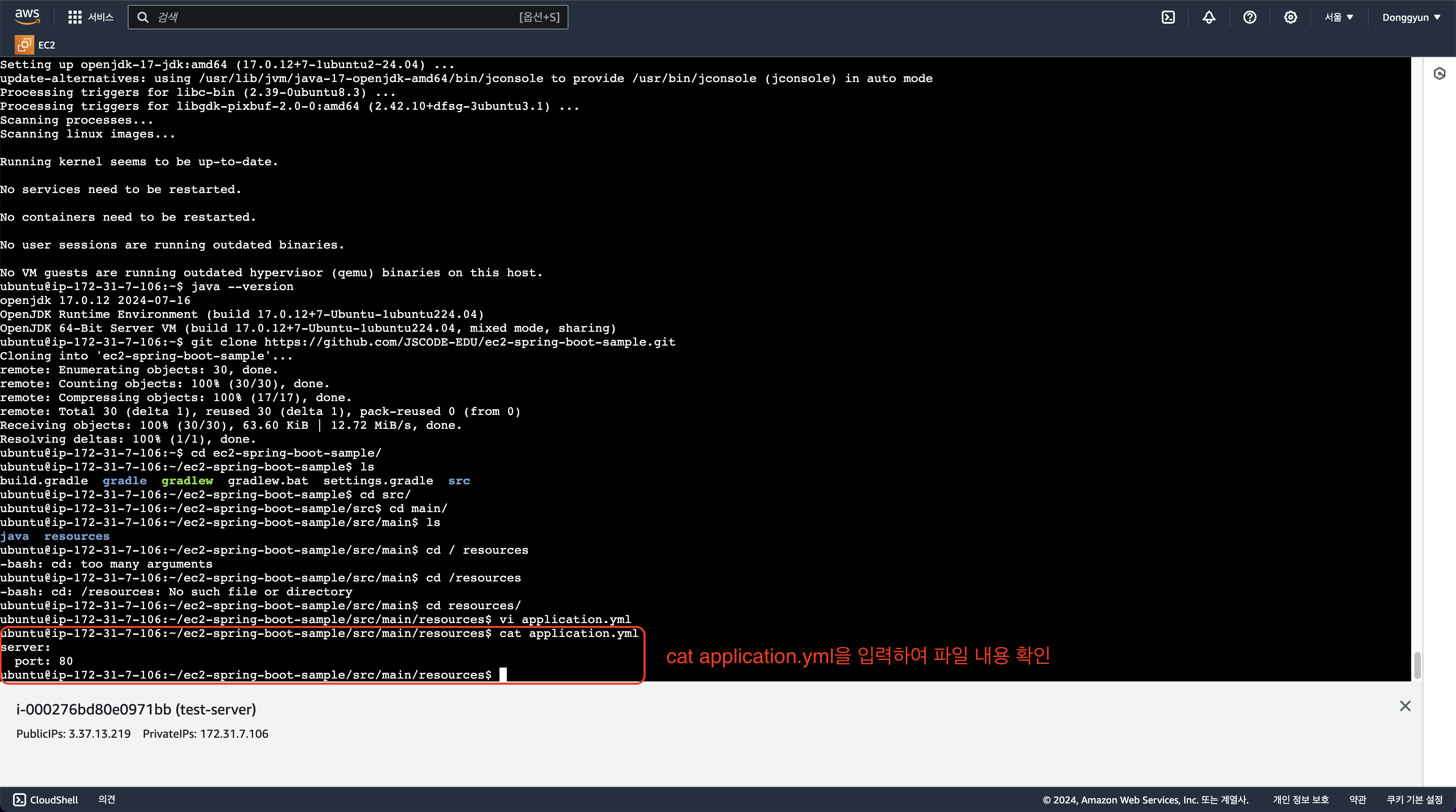
Task: Open the 개인 정보 보호 link
Action: coord(1300,799)
